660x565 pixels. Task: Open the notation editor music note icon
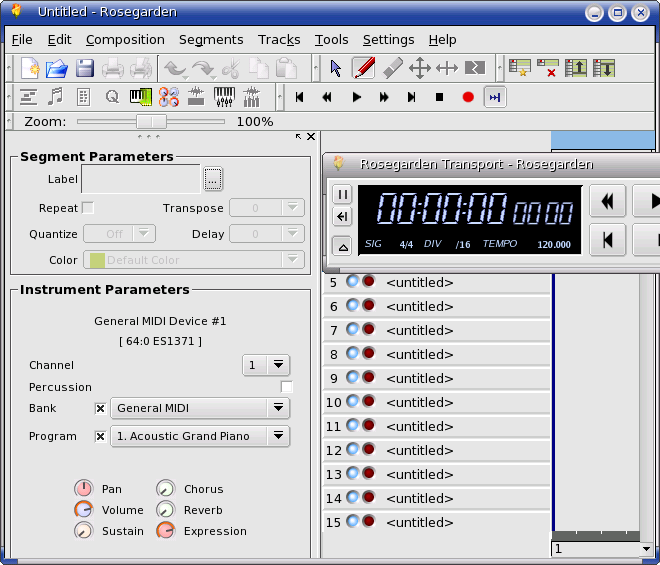[x=56, y=97]
